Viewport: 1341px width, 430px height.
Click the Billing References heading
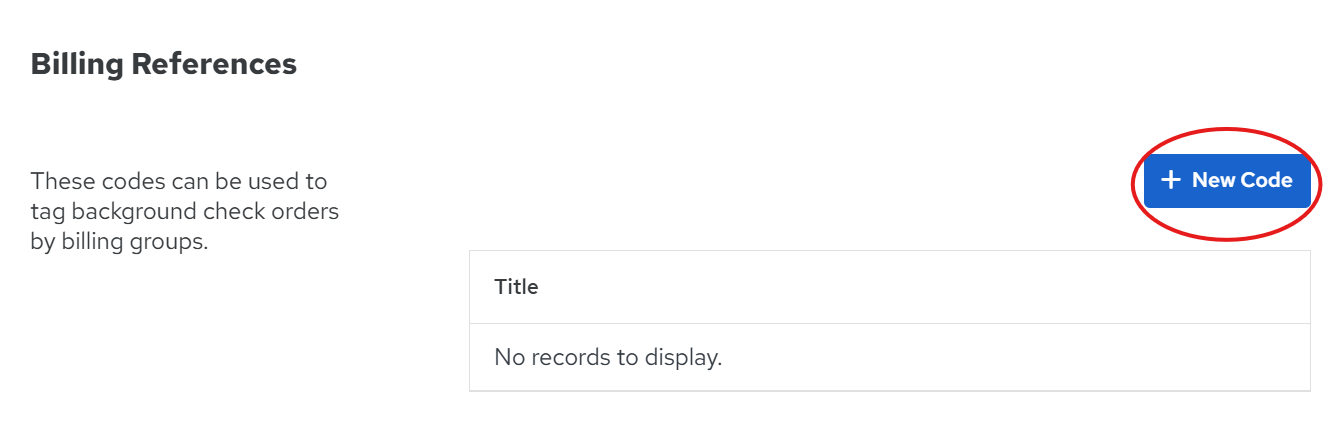[164, 64]
